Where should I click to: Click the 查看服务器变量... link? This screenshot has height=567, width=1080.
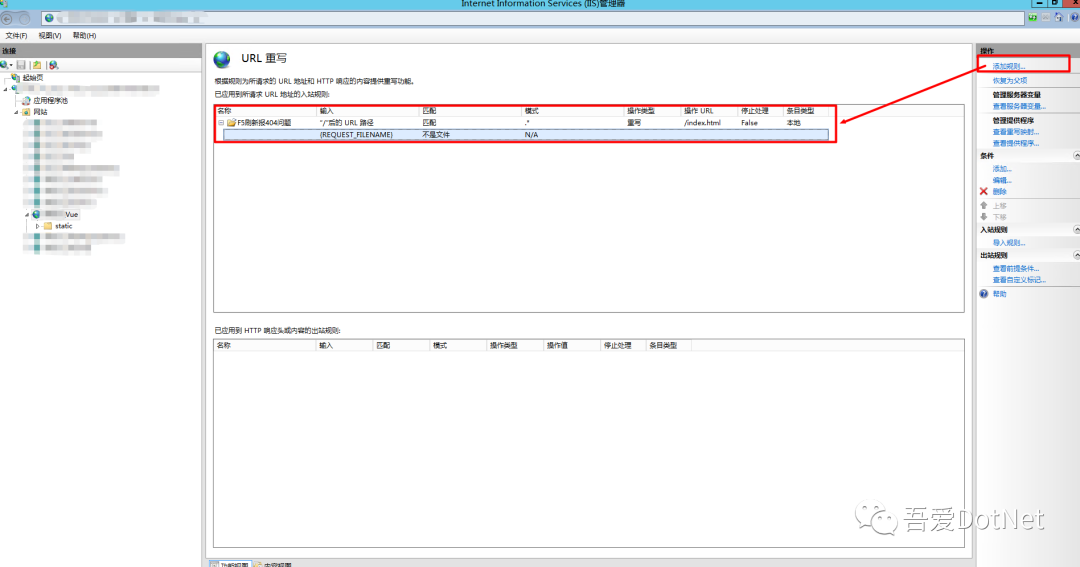pos(1018,106)
